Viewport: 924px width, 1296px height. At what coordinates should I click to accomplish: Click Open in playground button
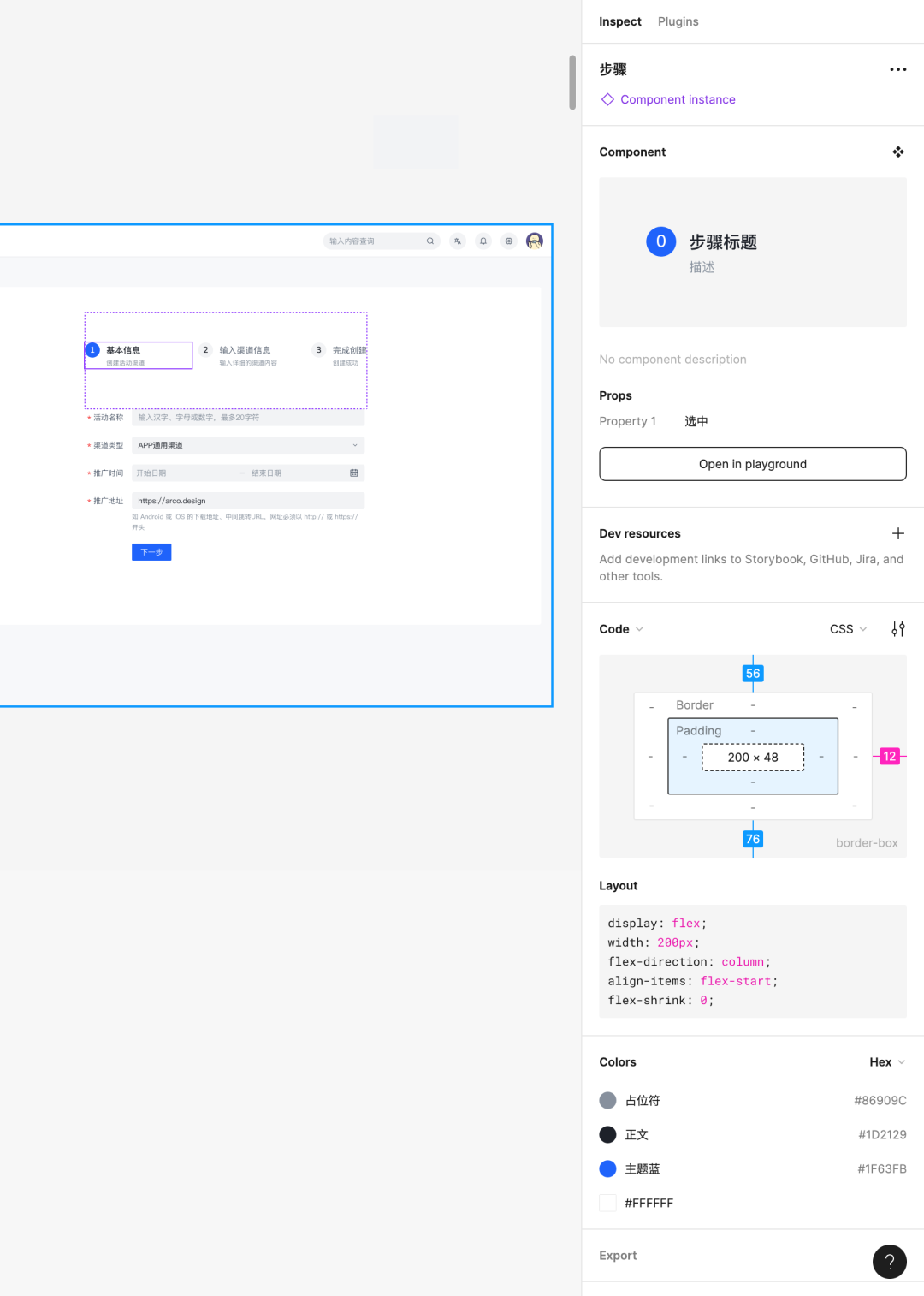pos(752,464)
